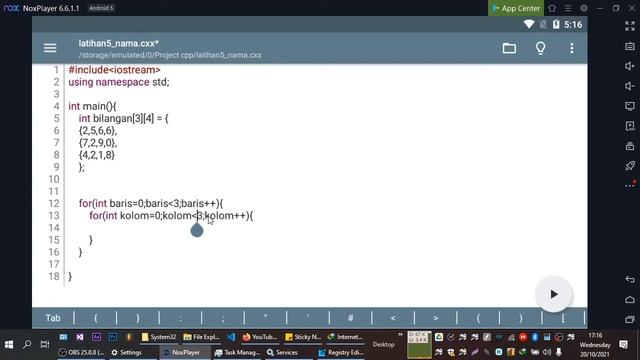Open VS Code taskbar icon

pos(231,337)
